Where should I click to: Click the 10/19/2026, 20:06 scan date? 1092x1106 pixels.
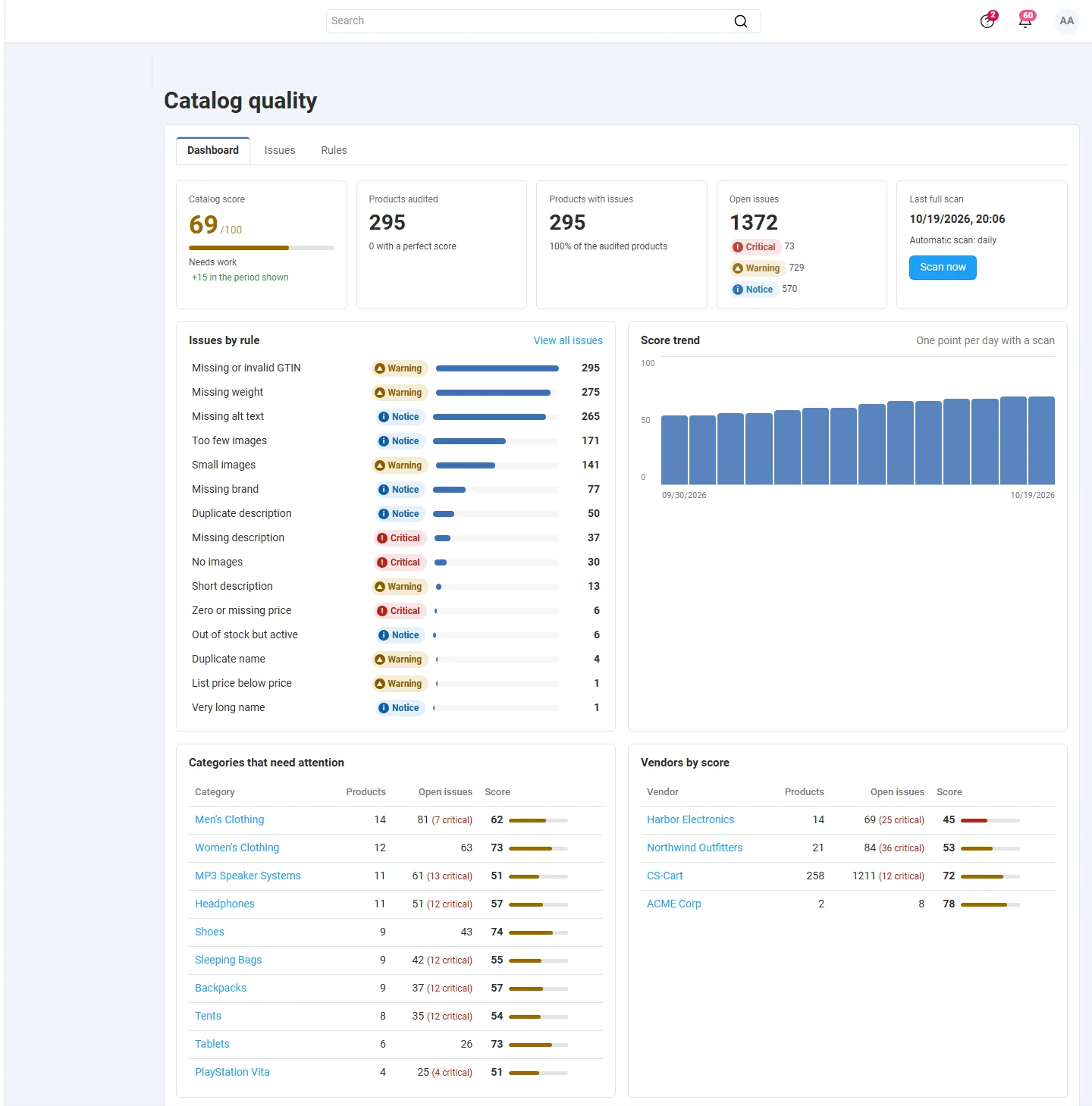(957, 219)
